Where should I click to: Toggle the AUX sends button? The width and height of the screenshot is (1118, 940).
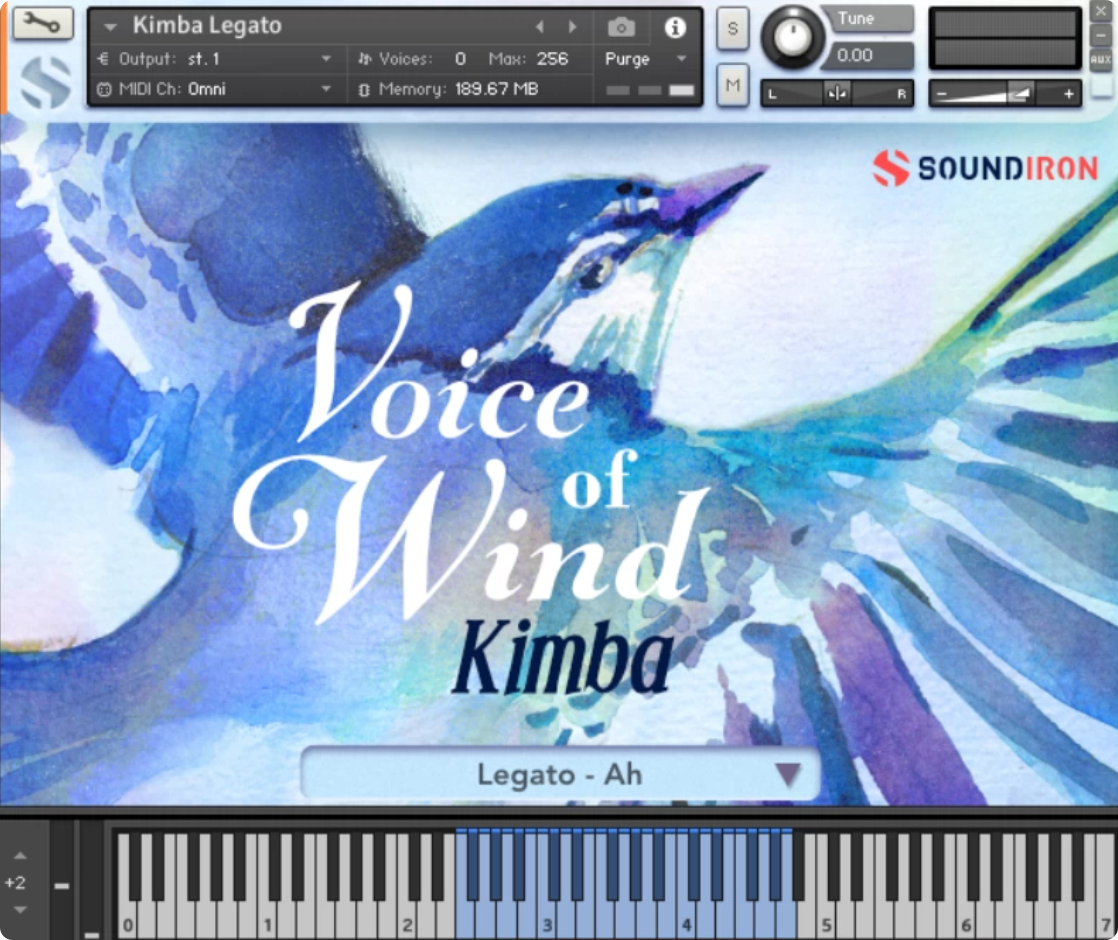(1101, 60)
